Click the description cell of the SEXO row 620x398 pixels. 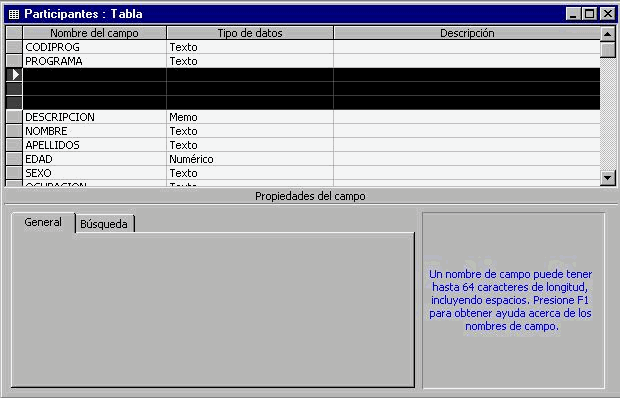(467, 173)
